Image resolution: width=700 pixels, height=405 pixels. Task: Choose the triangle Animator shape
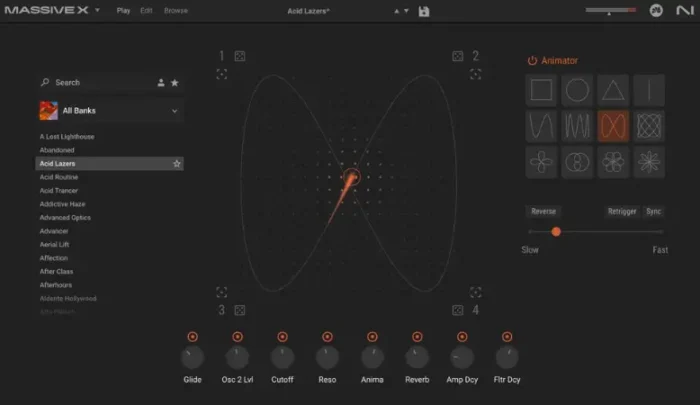[x=612, y=90]
